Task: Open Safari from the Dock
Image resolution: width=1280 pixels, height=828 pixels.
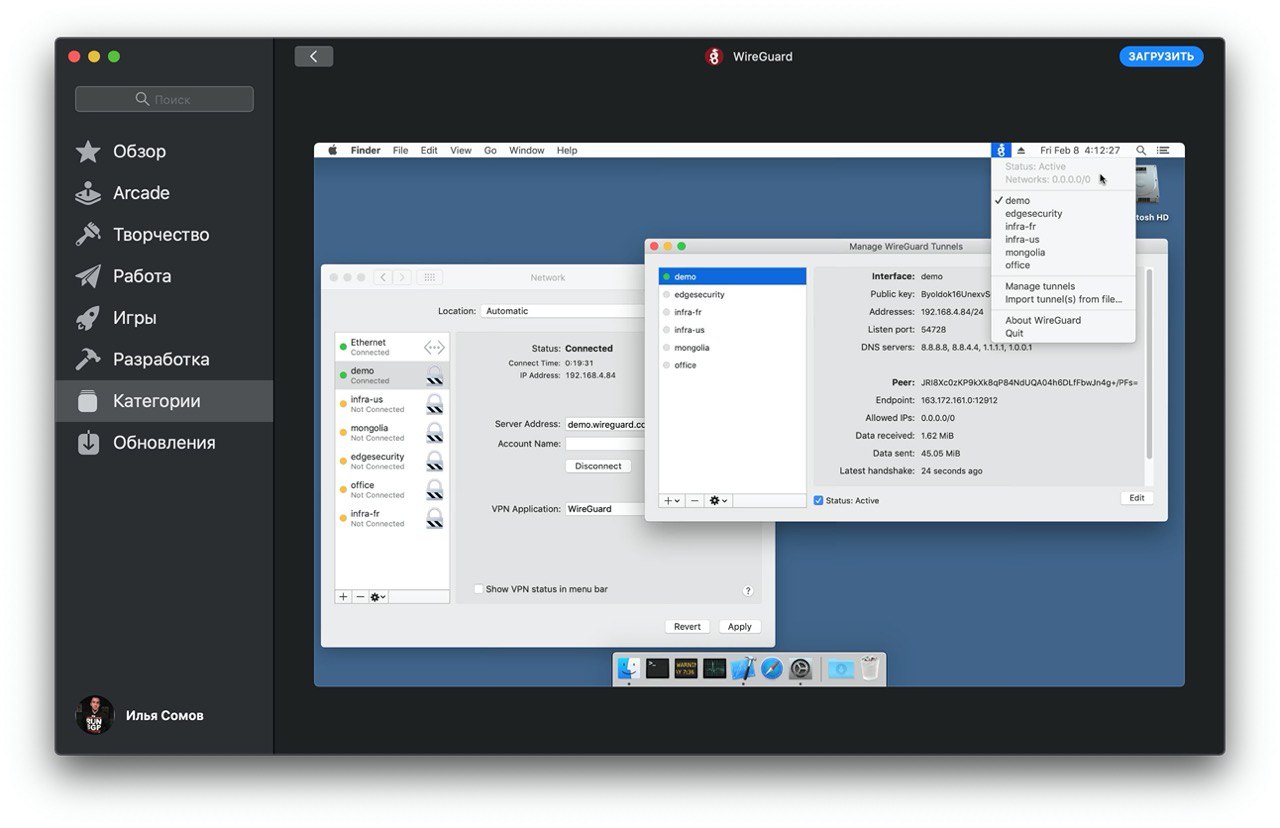Action: pos(772,669)
